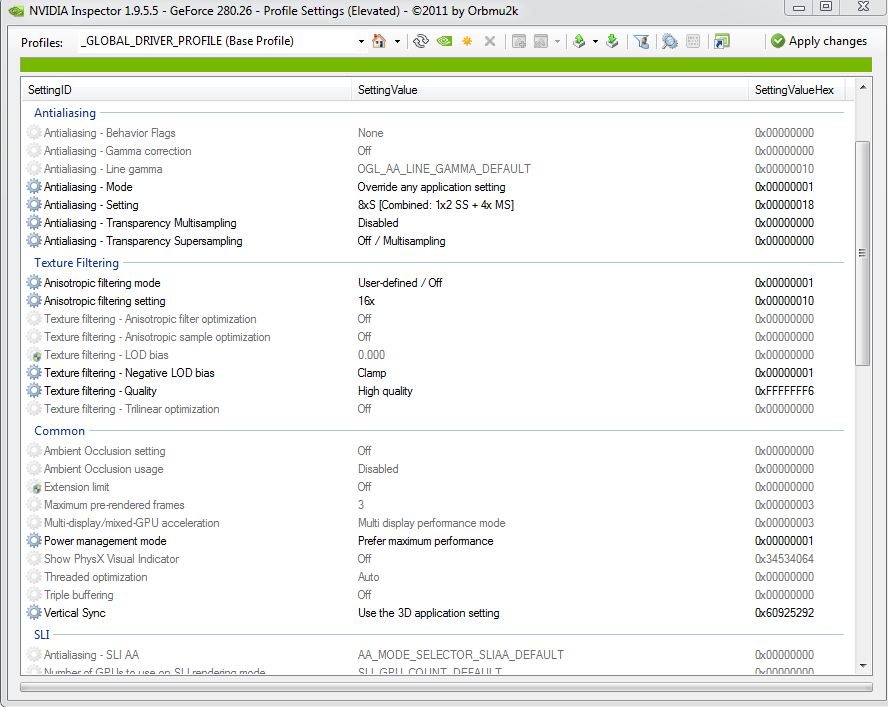This screenshot has height=707, width=888.
Task: Click gear icon of Power management mode row
Action: tap(34, 540)
